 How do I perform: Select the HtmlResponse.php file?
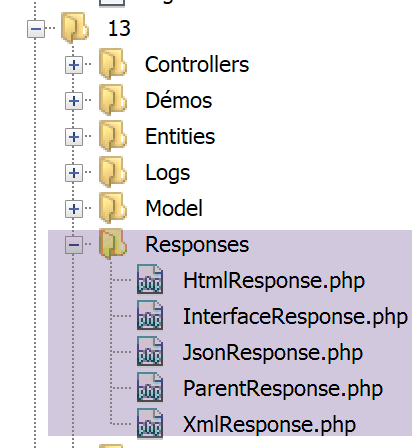[274, 281]
